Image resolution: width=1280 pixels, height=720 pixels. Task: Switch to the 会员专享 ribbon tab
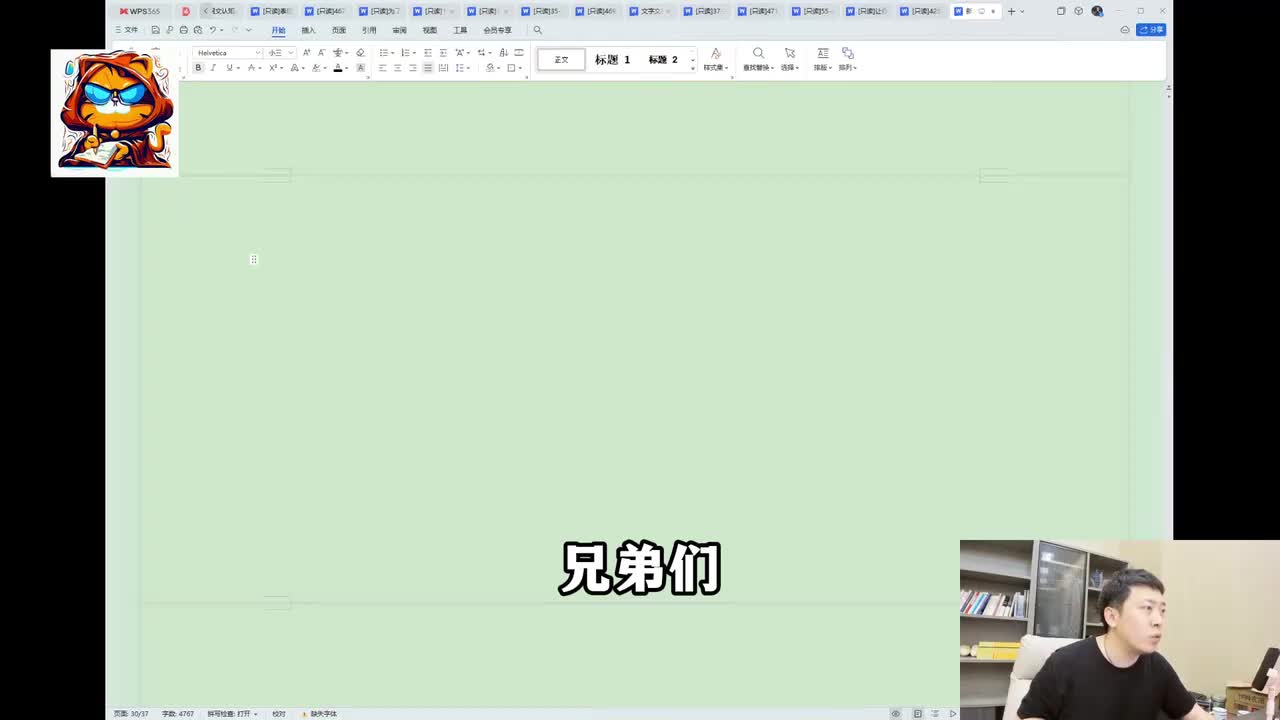click(497, 30)
